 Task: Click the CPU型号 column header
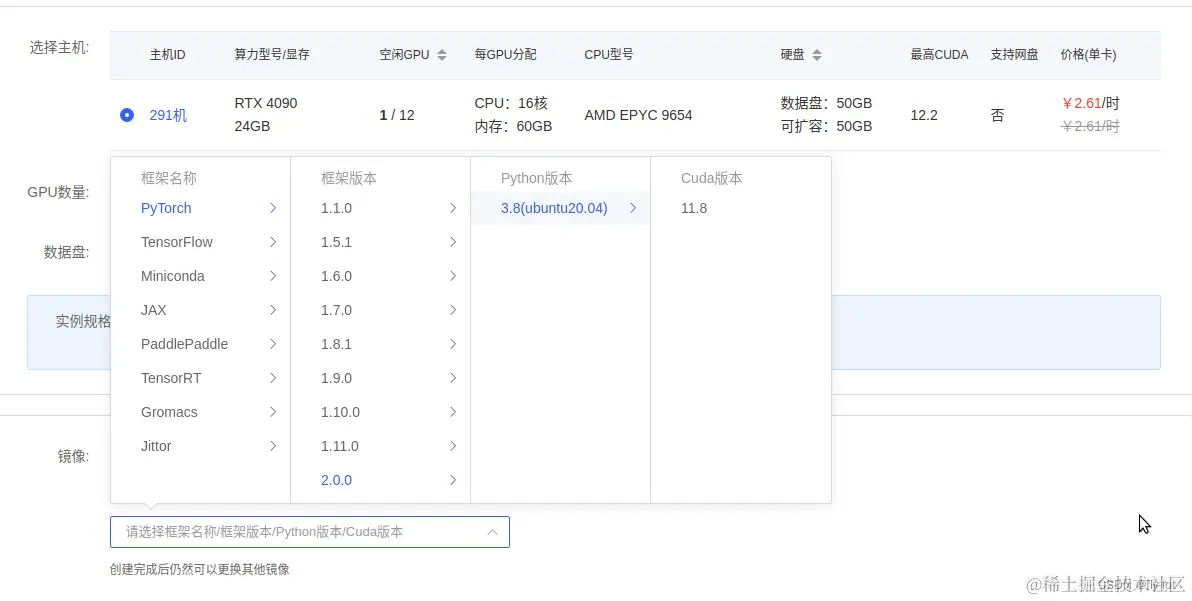click(608, 55)
